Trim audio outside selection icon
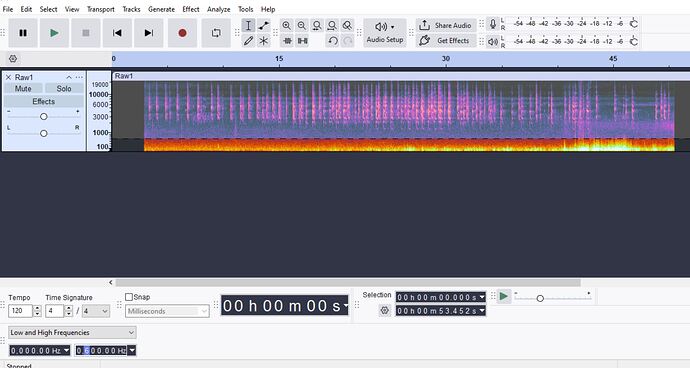Viewport: 690px width, 368px height. coord(287,41)
